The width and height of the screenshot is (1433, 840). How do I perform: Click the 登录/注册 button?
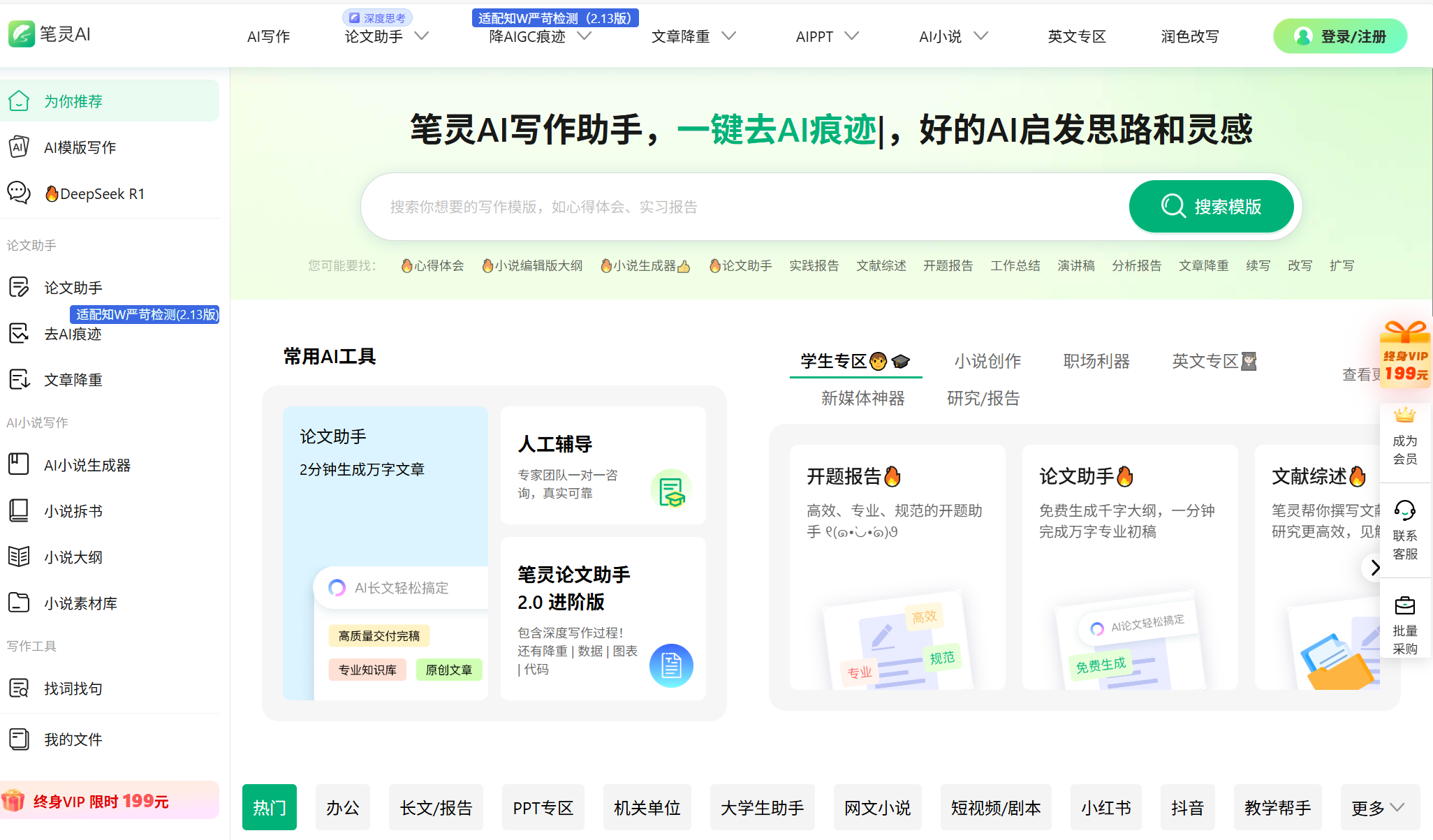click(1340, 36)
